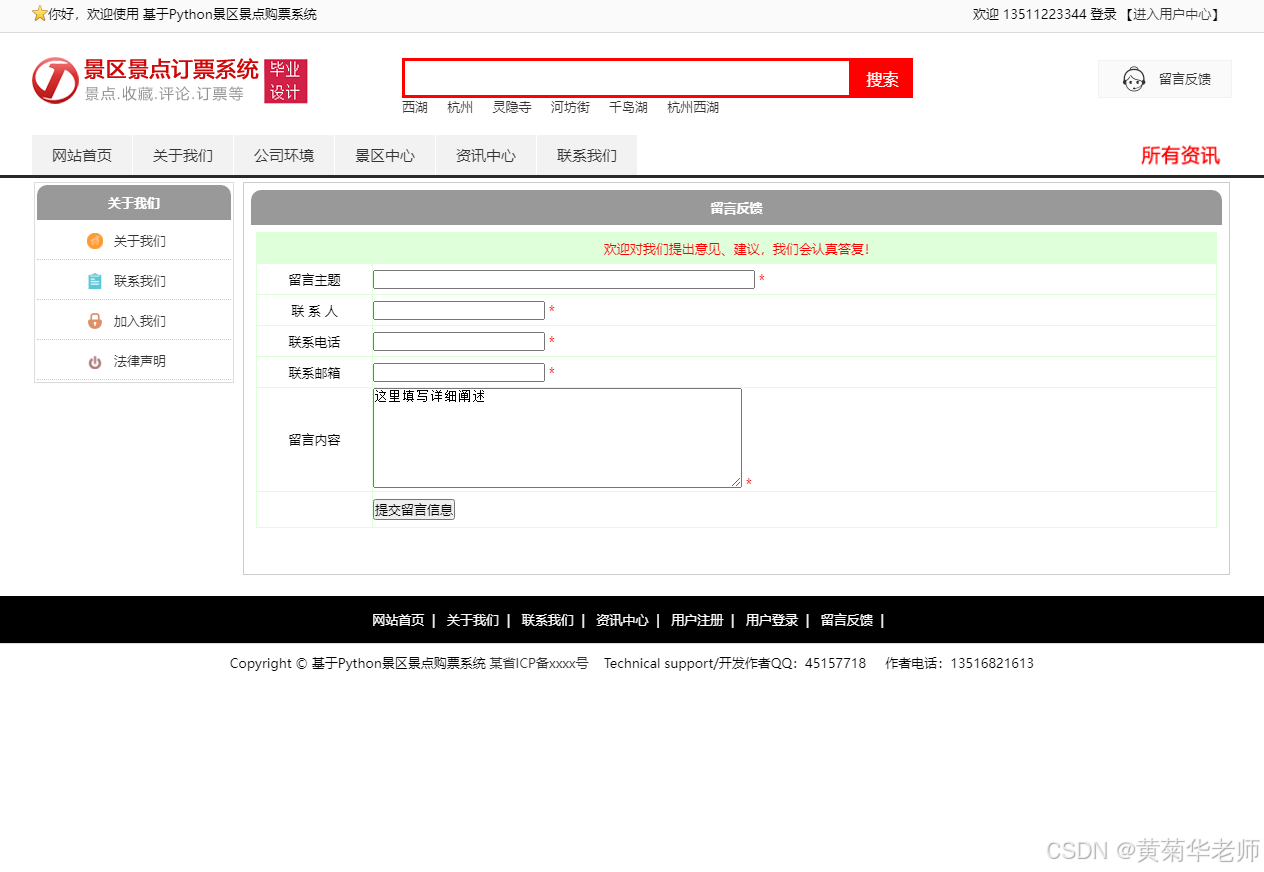Select 关于我们 in the sidebar list
Viewport: 1264px width, 872px height.
tap(139, 241)
